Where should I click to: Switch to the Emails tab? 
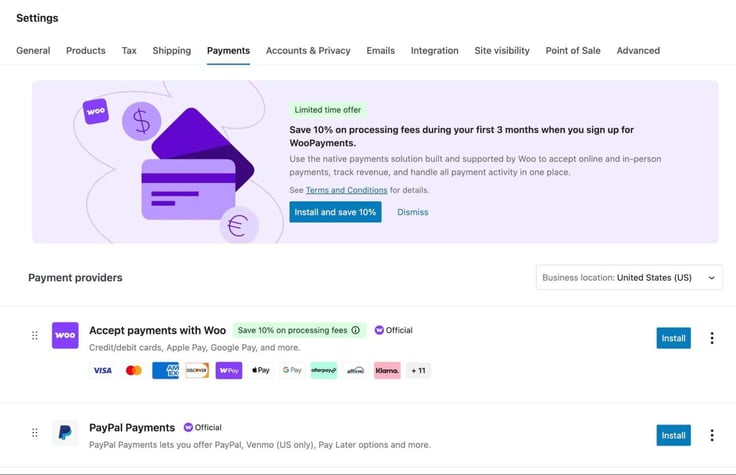tap(380, 51)
